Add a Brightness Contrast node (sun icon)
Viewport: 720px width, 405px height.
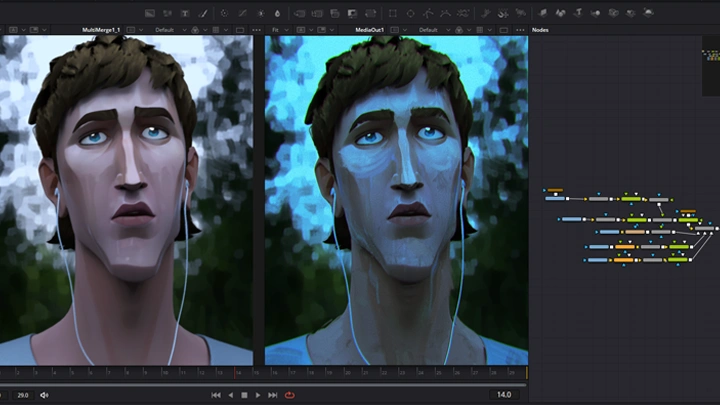261,13
